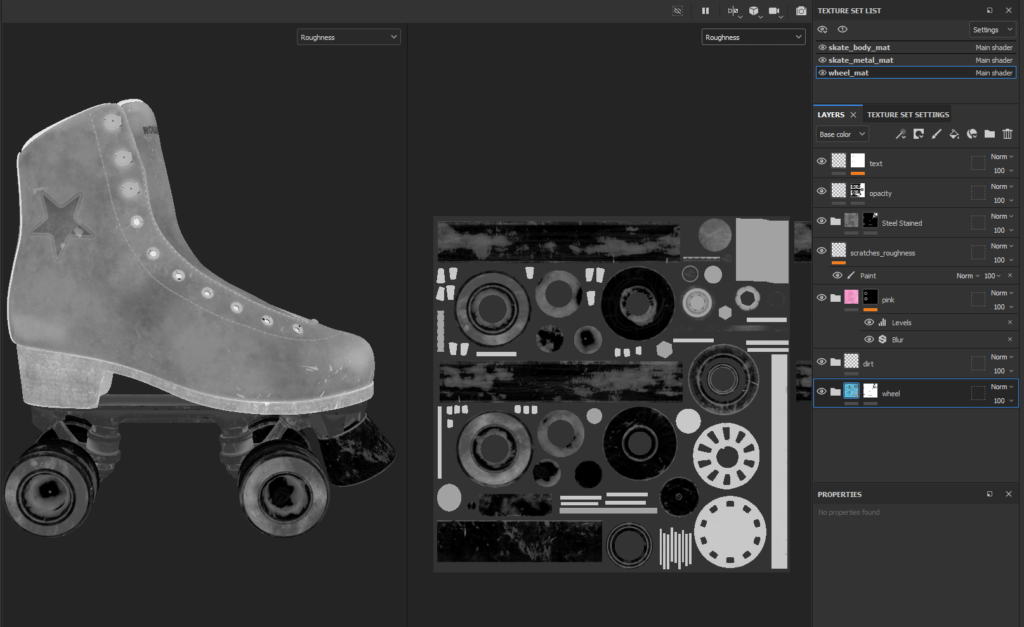Viewport: 1024px width, 627px height.
Task: Take a viewport screenshot with camera icon
Action: click(x=801, y=11)
